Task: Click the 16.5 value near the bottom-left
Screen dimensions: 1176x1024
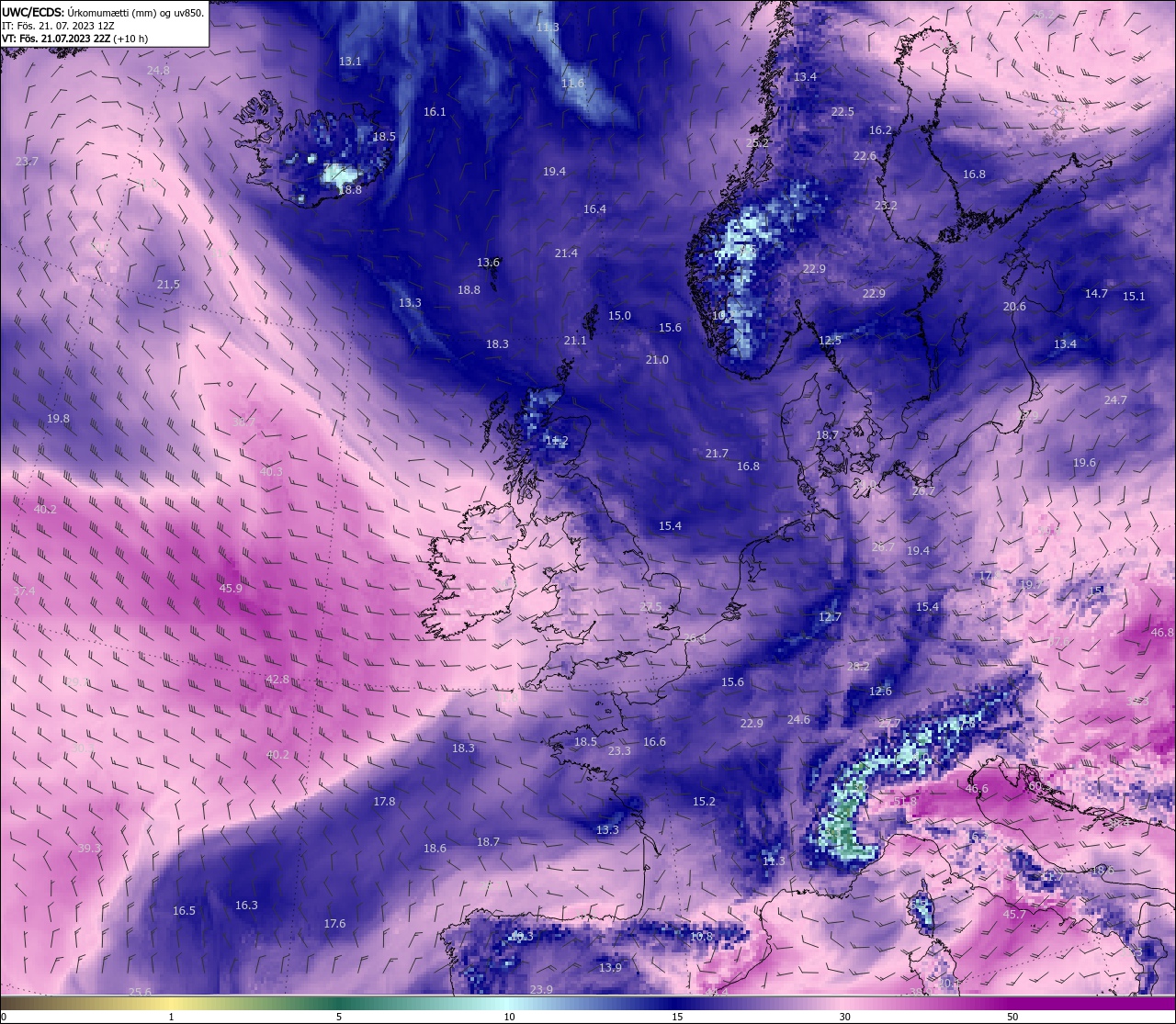Action: pos(184,911)
